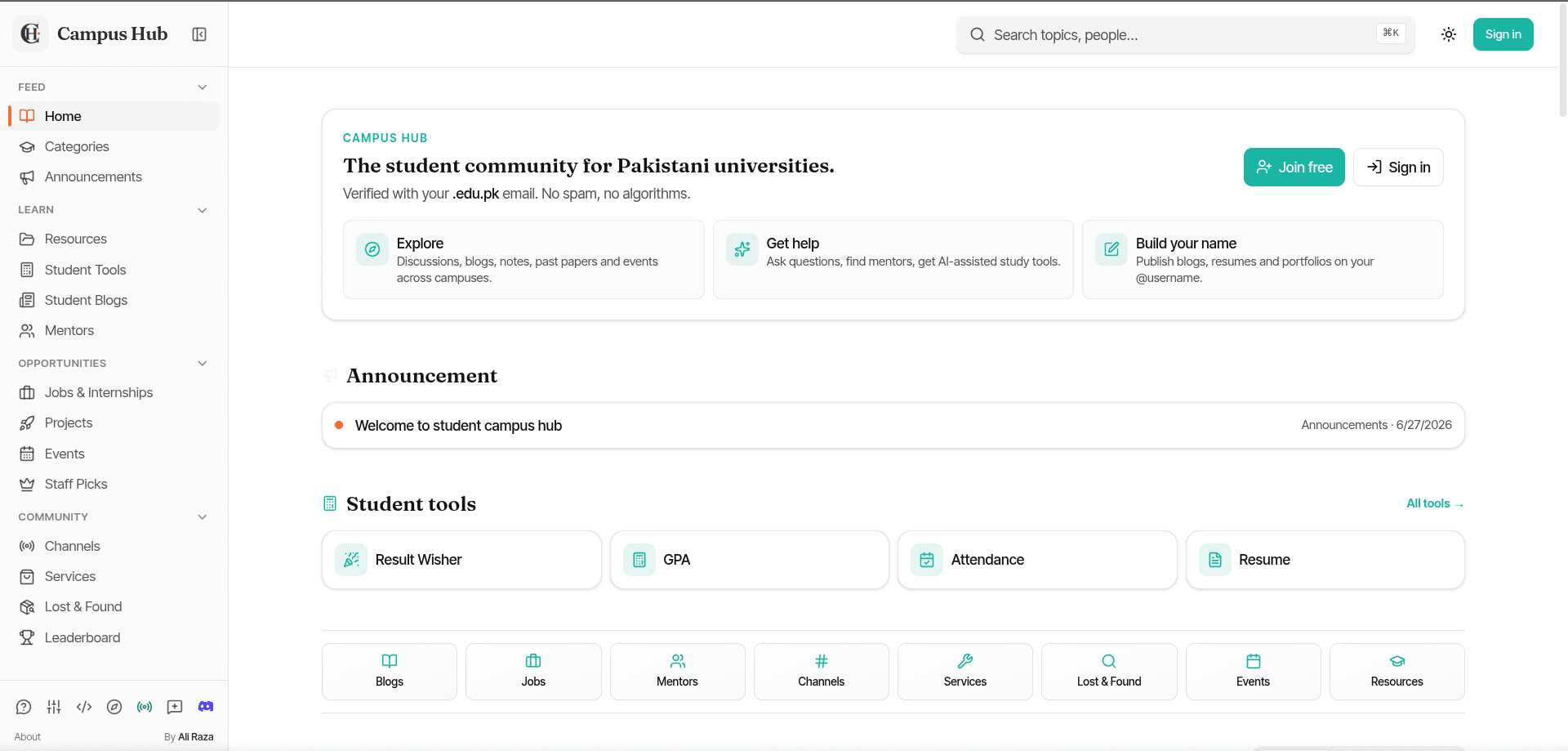The width and height of the screenshot is (1568, 751).
Task: Open Categories in the sidebar
Action: [114, 146]
